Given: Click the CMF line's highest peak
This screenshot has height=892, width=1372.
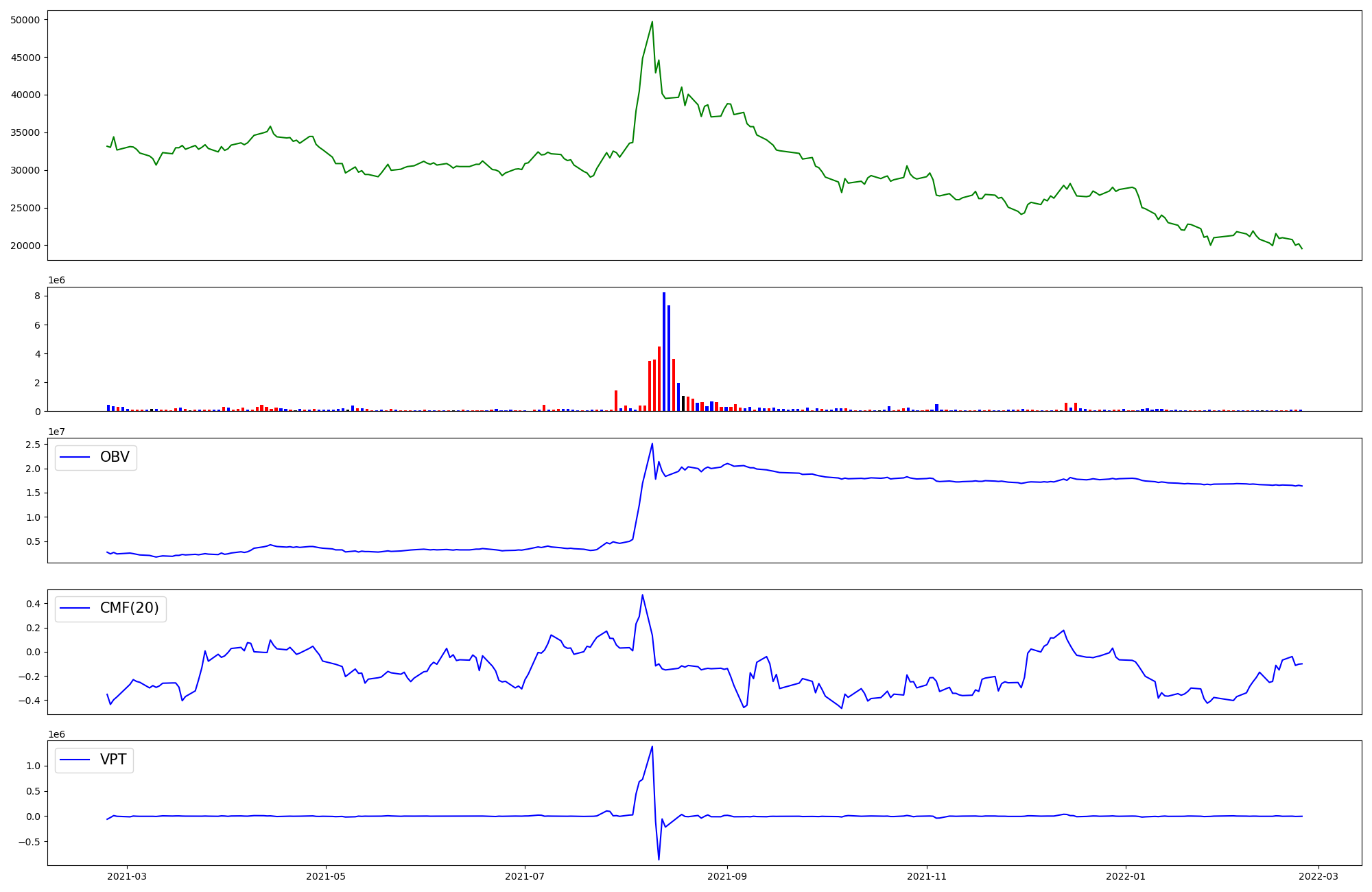Looking at the screenshot, I should (642, 595).
